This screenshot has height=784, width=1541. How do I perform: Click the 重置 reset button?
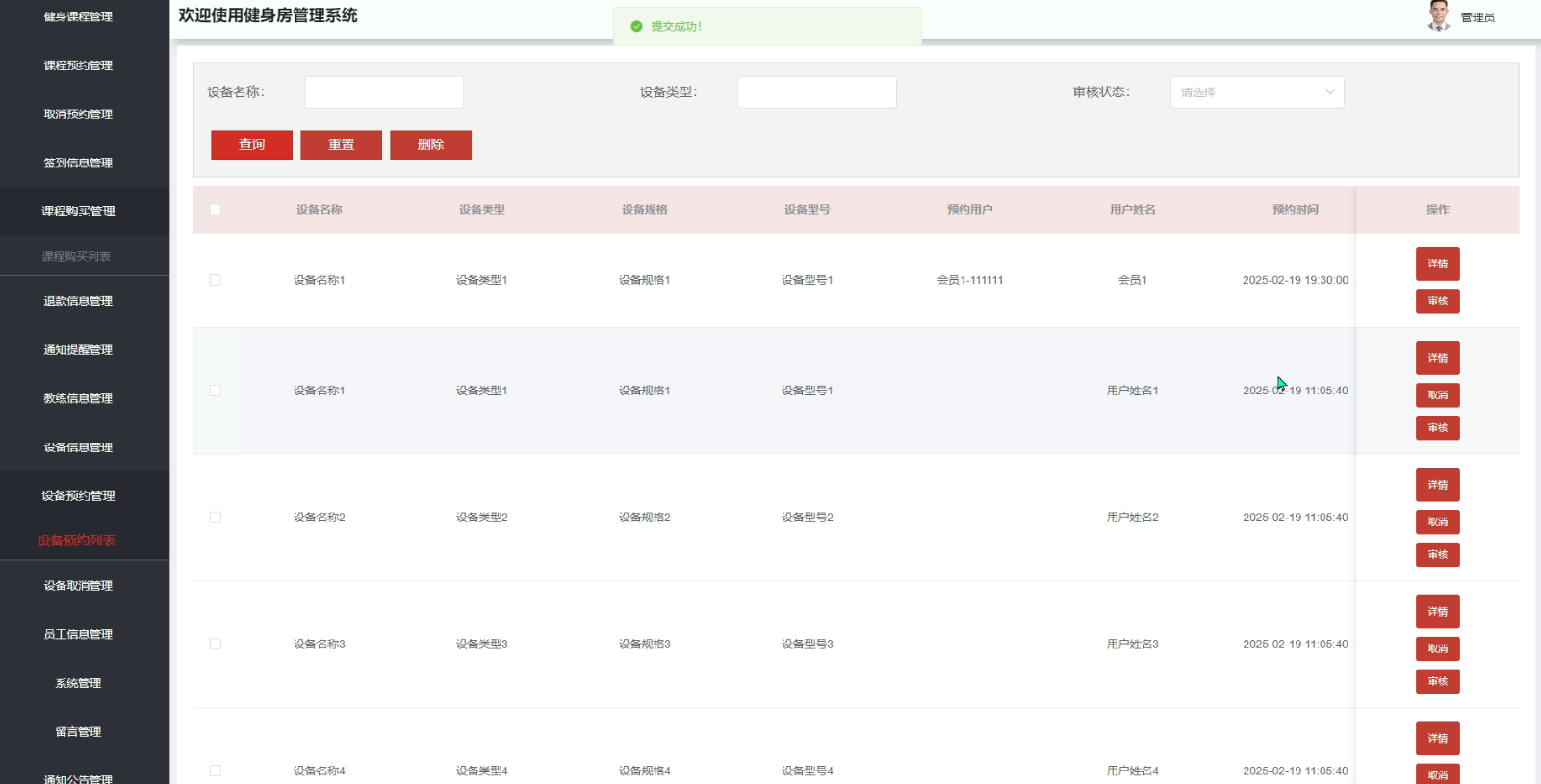tap(341, 144)
